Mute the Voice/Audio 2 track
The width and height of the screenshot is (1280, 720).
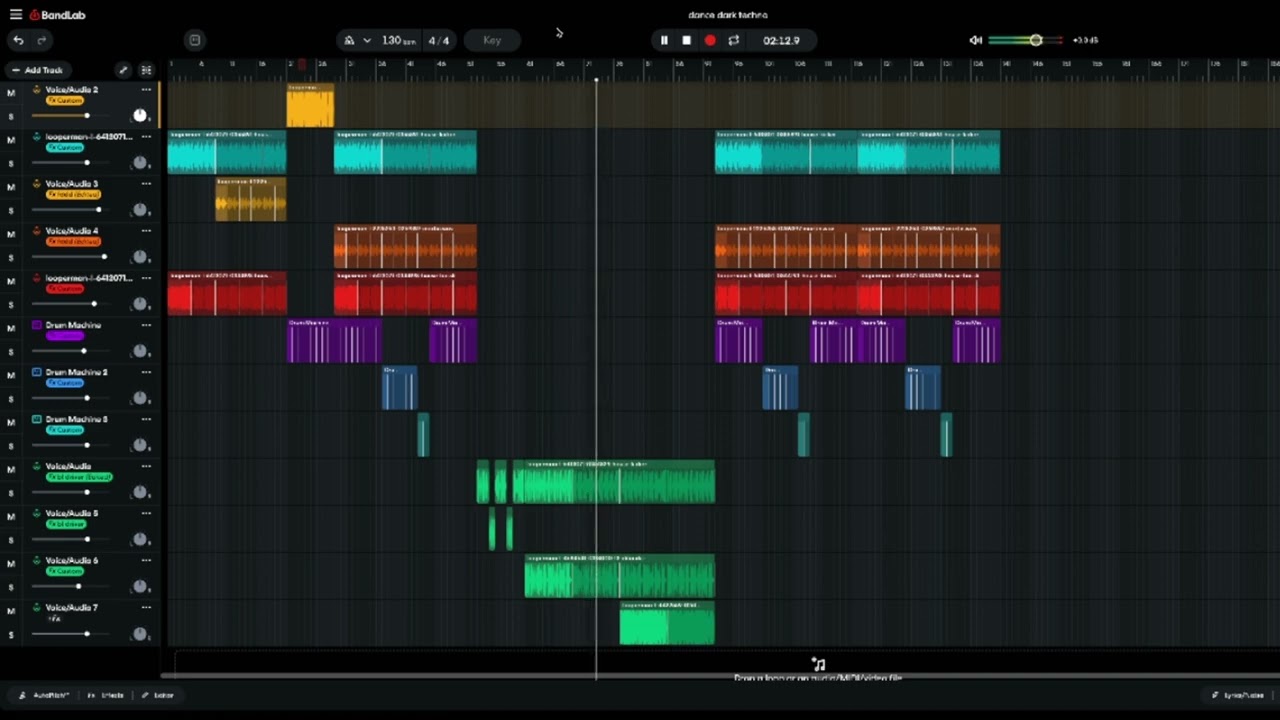(x=11, y=93)
